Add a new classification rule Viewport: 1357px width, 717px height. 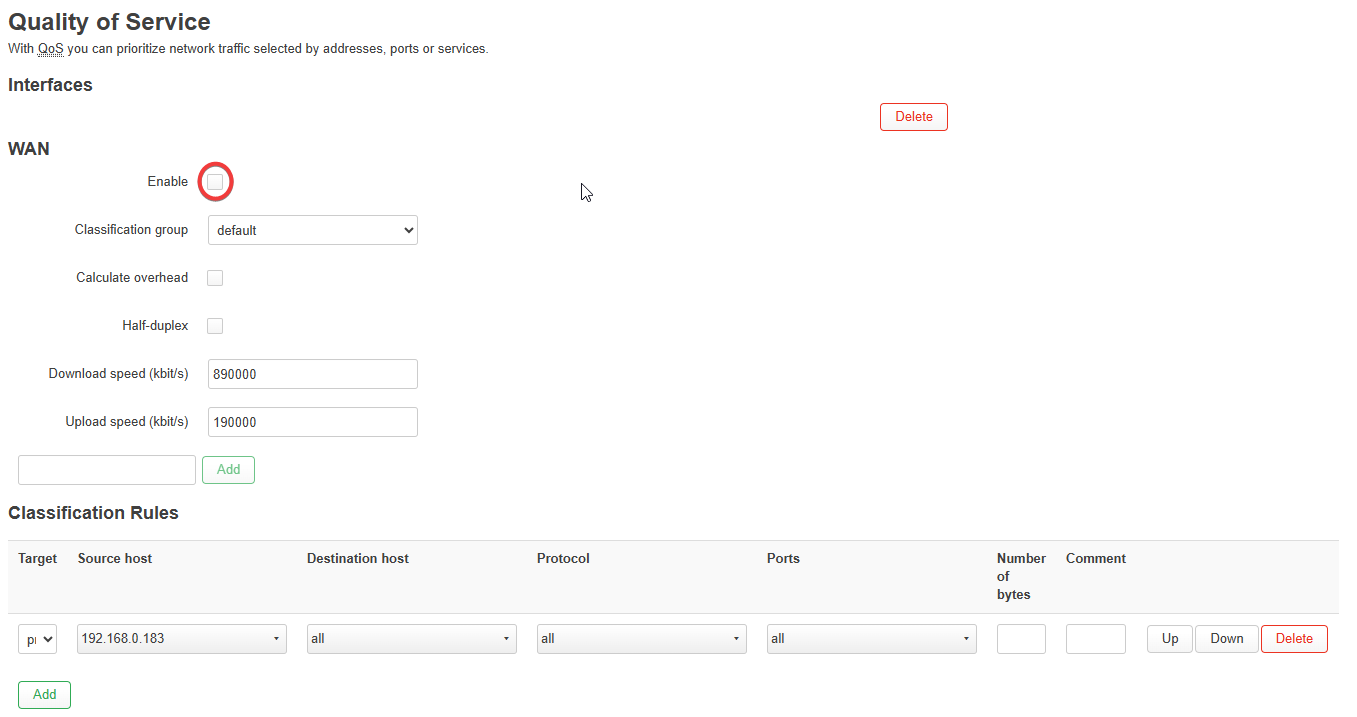[44, 695]
